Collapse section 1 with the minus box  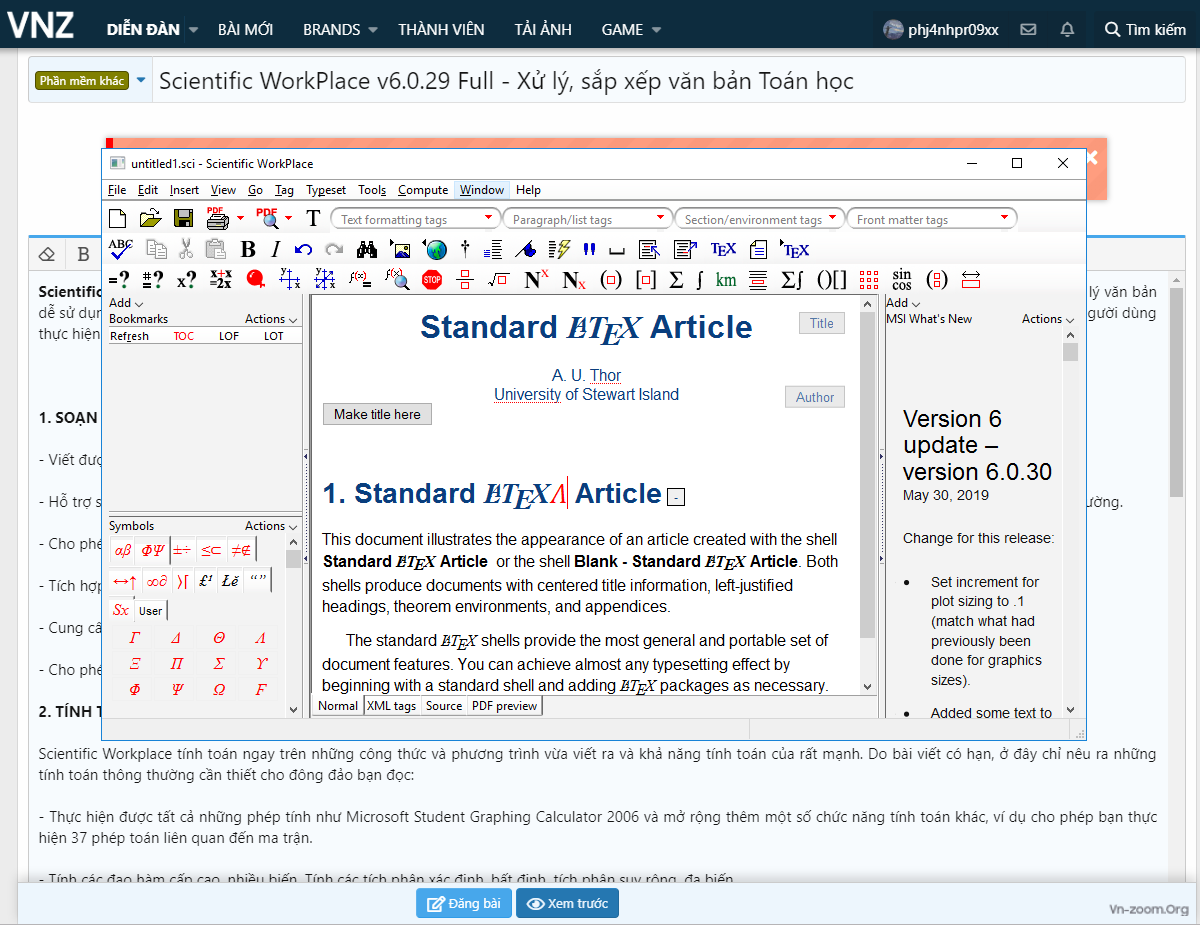676,496
